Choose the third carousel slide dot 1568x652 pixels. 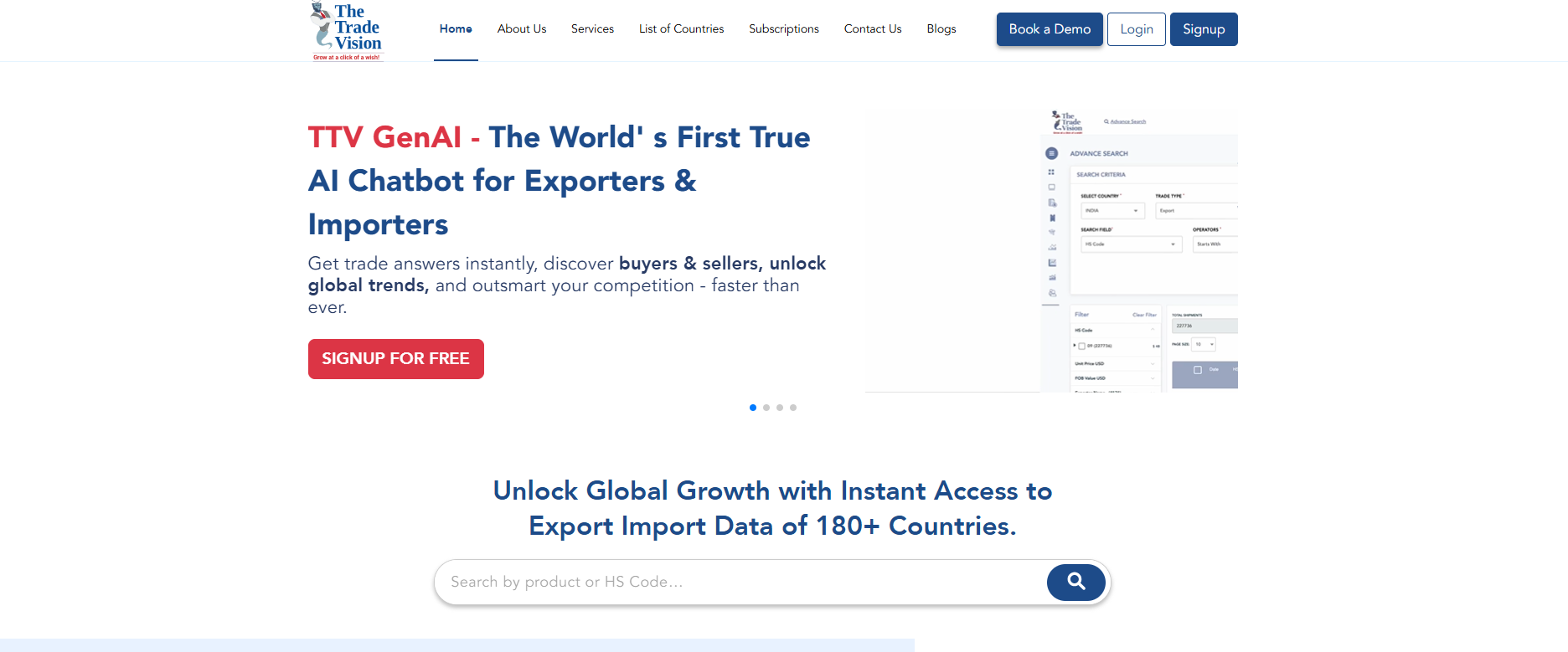point(780,408)
